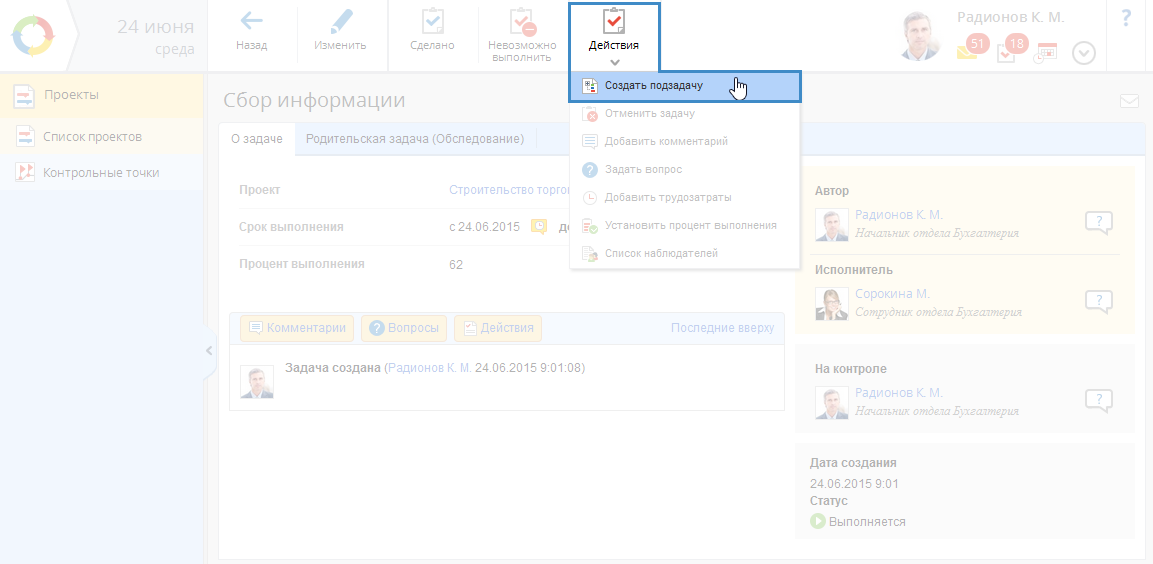
Task: Click the Изменить pencil icon
Action: (x=341, y=21)
